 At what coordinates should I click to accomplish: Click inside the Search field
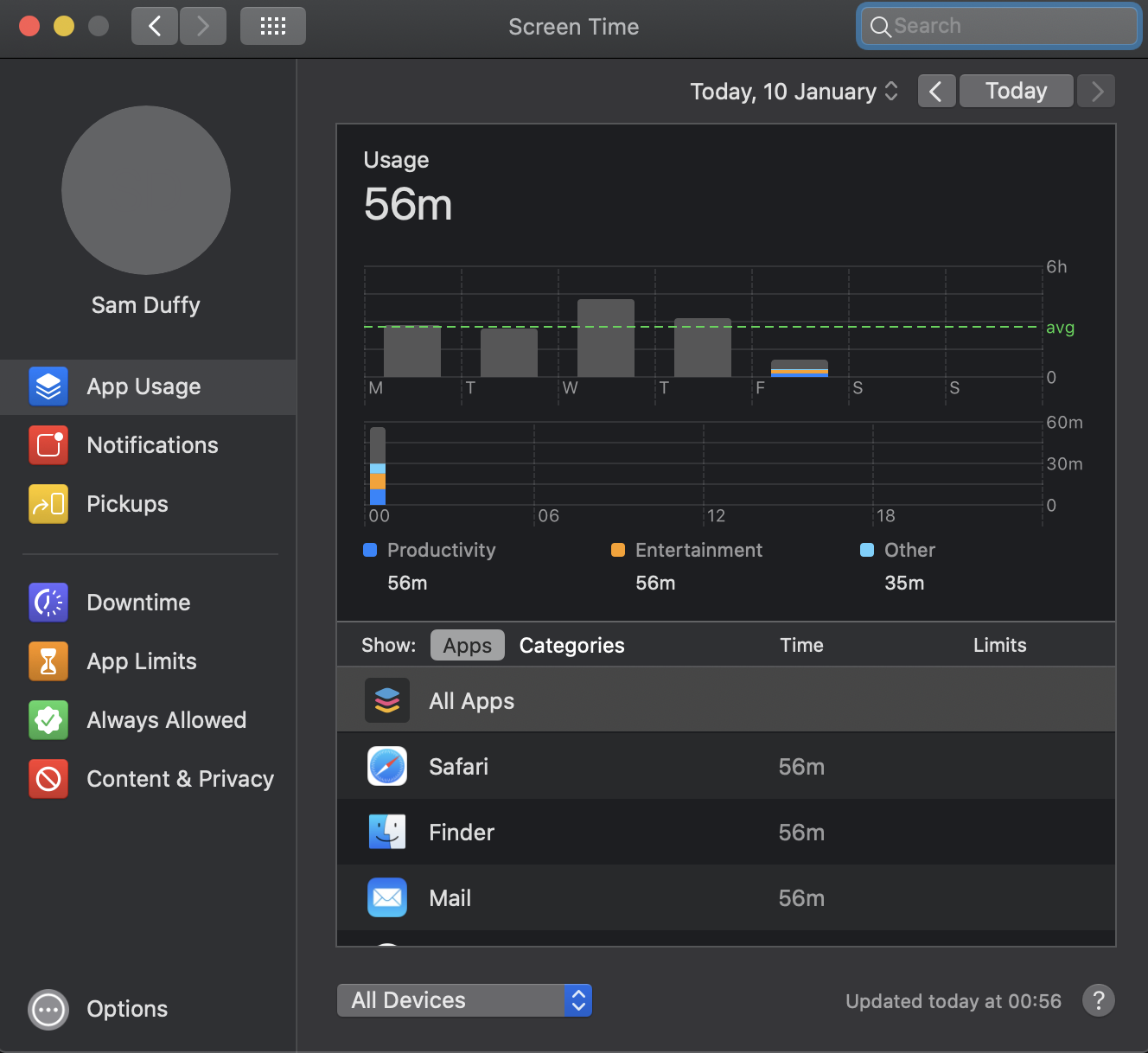tap(1000, 27)
